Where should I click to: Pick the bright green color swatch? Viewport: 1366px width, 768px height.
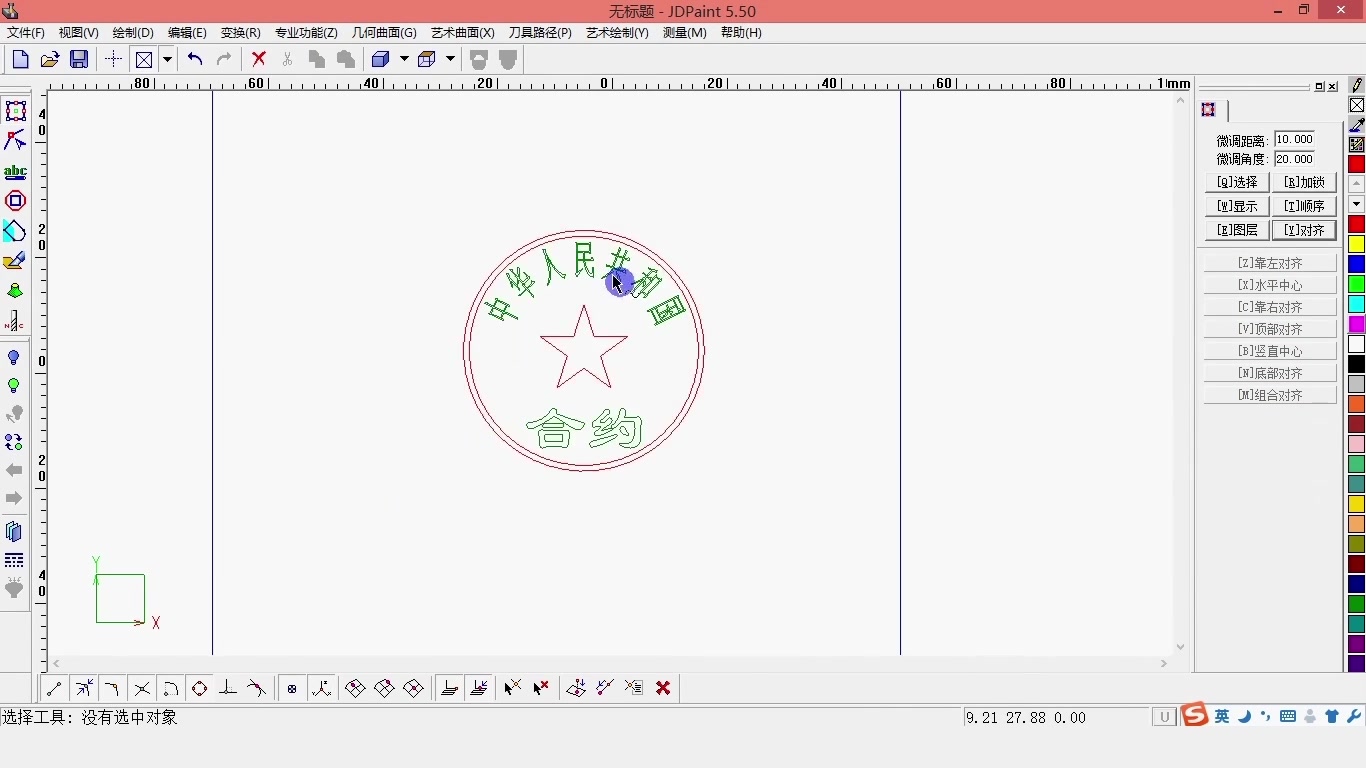(1356, 284)
